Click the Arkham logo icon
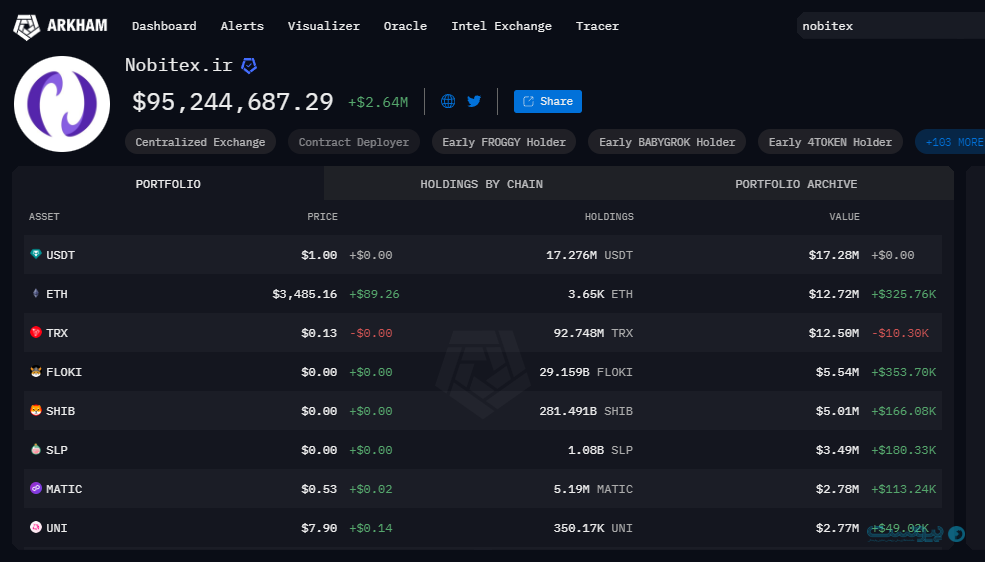985x562 pixels. (26, 27)
